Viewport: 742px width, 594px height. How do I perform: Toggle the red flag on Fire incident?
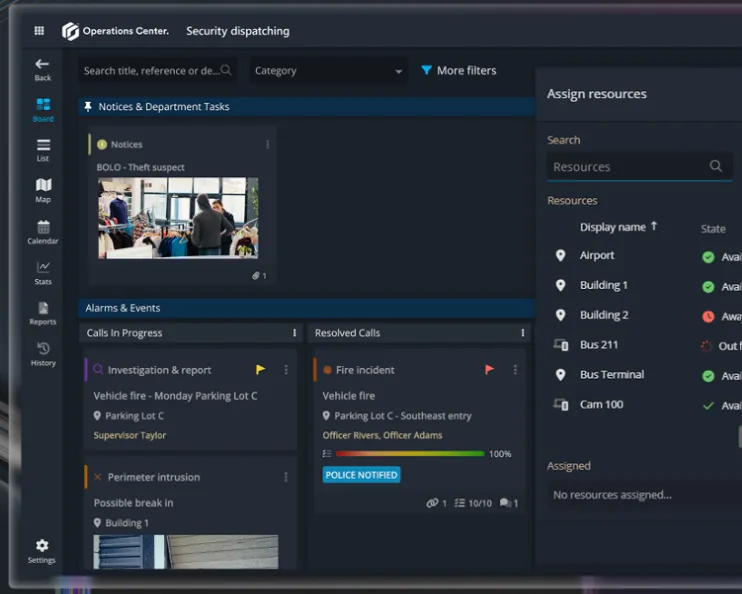[x=489, y=369]
